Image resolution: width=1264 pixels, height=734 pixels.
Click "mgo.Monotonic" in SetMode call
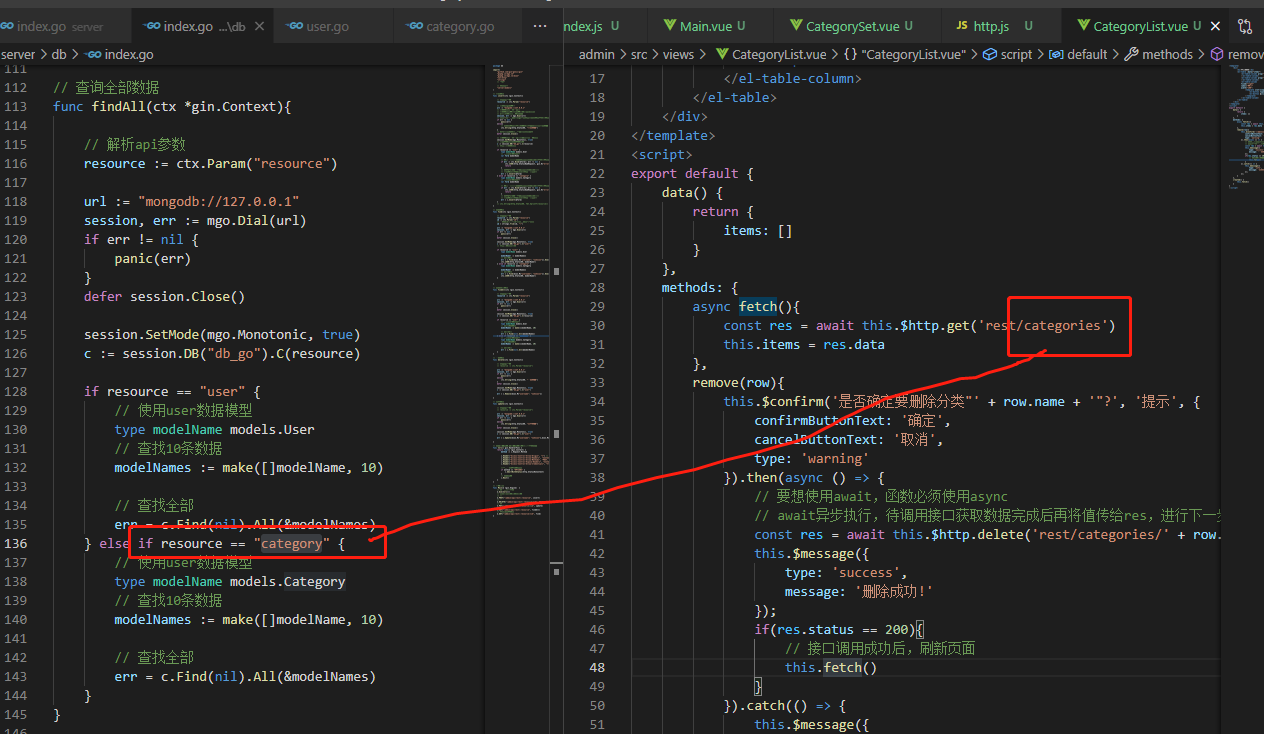coord(260,334)
